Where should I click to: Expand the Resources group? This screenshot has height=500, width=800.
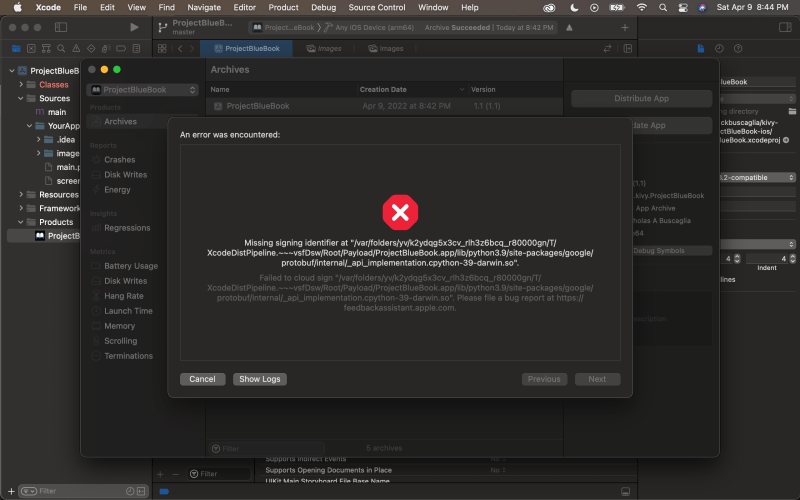click(21, 194)
